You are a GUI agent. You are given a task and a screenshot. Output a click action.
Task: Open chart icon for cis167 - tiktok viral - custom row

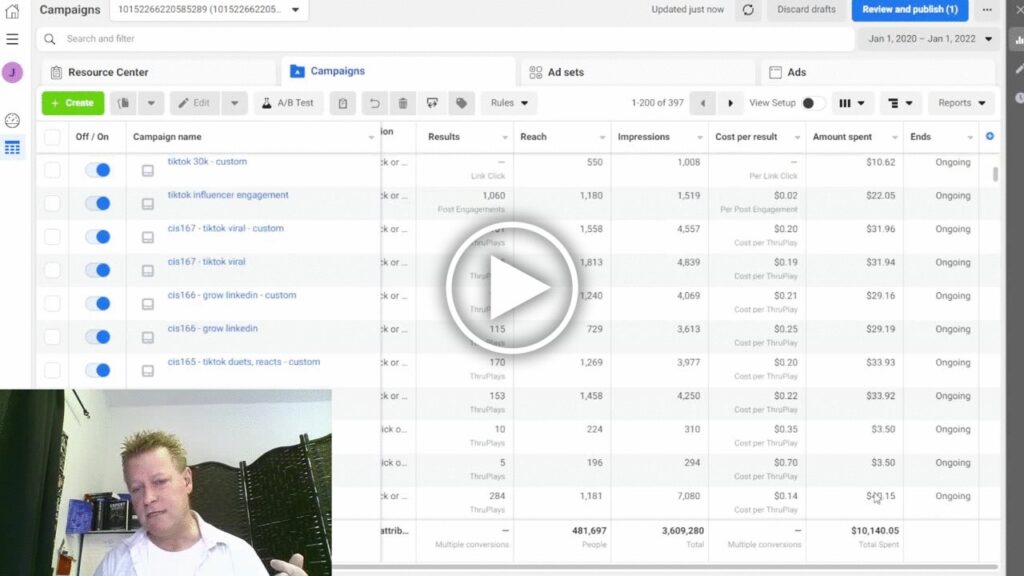tap(148, 237)
